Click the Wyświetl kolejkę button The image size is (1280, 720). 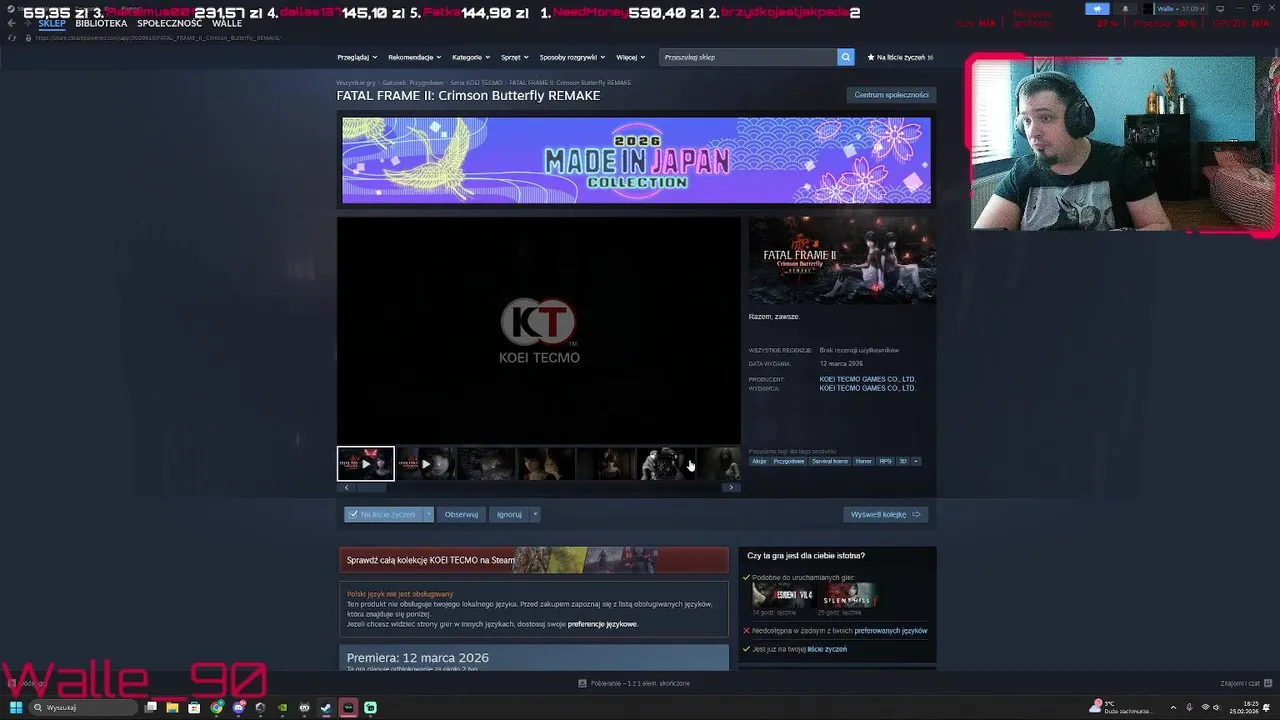886,514
